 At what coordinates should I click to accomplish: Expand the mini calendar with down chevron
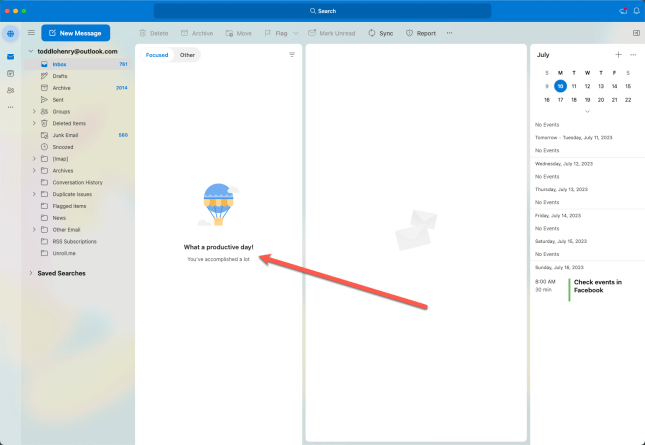[x=587, y=111]
